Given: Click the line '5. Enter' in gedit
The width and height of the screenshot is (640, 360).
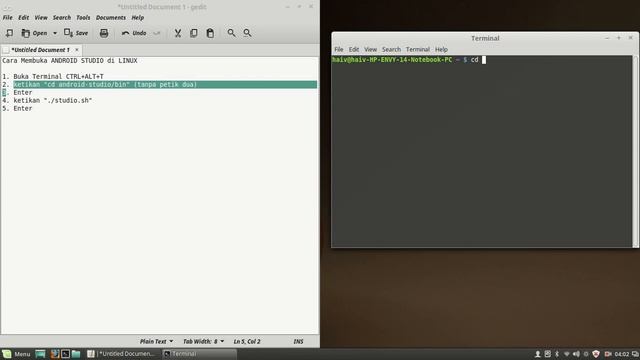Looking at the screenshot, I should [x=17, y=109].
